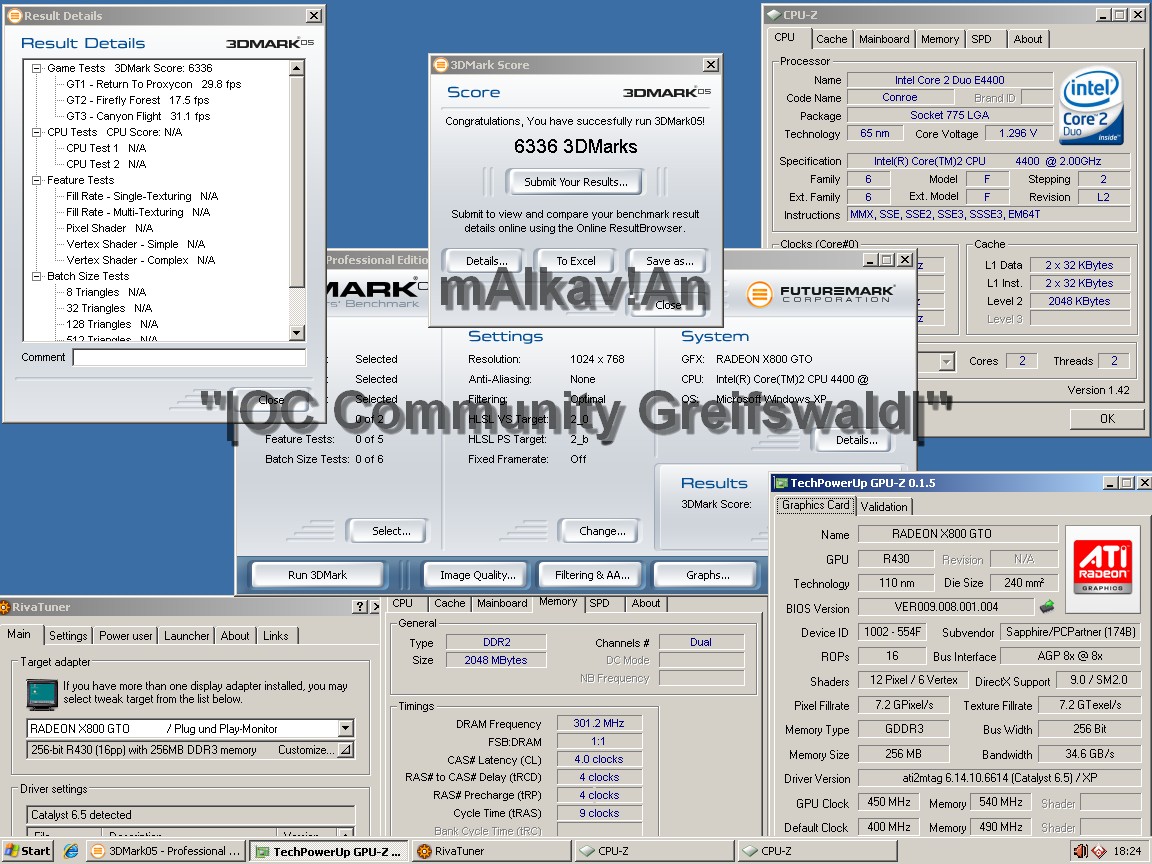Open RivaTuner About tab

point(234,636)
